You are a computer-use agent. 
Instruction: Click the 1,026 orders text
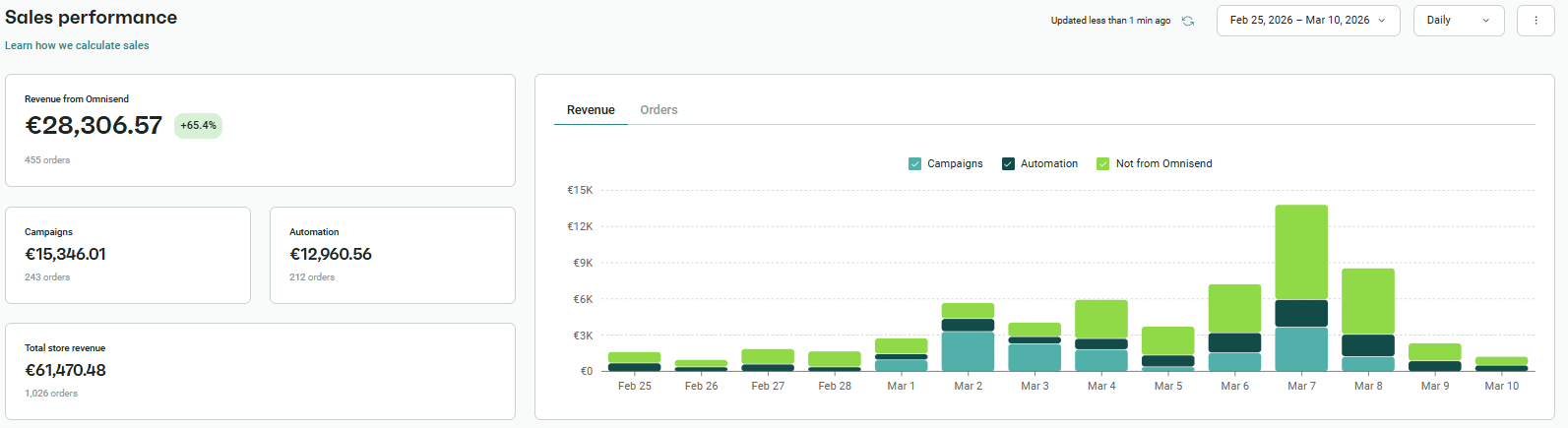click(x=51, y=394)
